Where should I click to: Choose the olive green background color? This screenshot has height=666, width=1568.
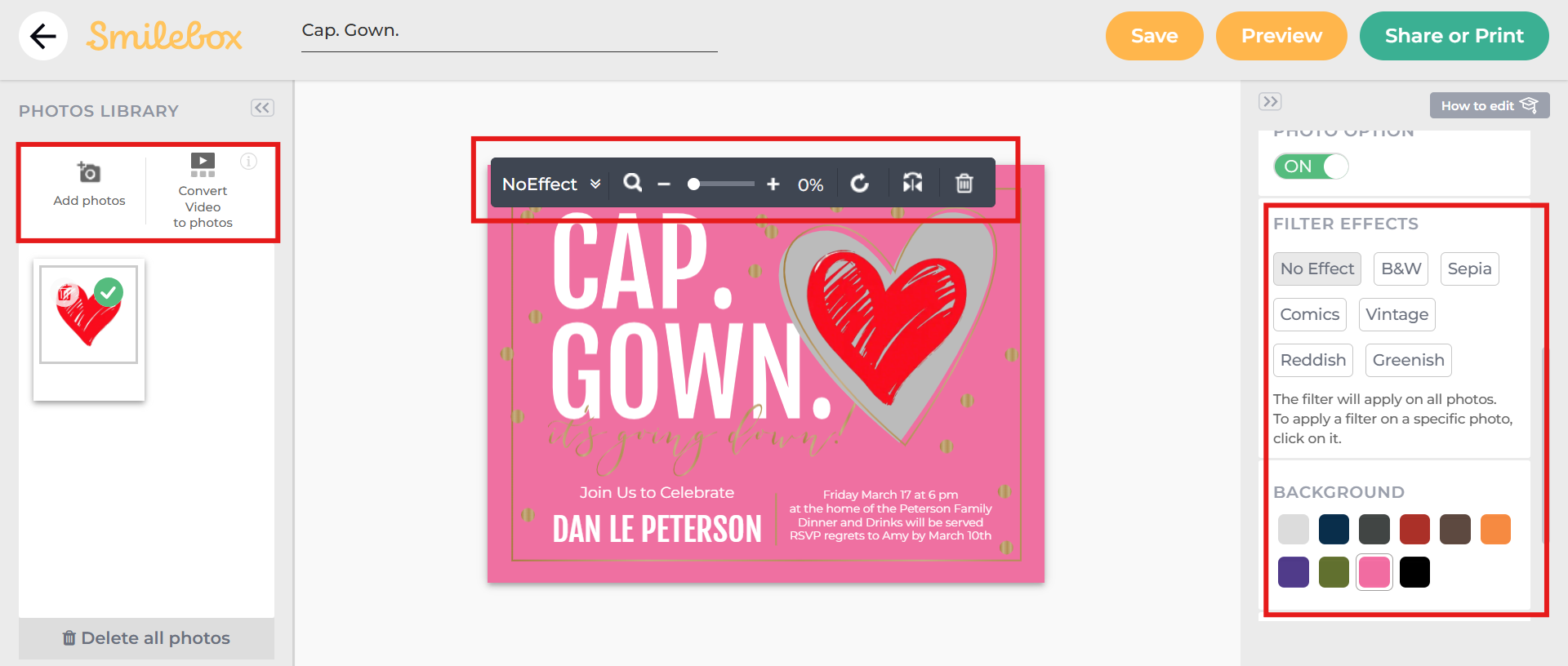pyautogui.click(x=1334, y=572)
